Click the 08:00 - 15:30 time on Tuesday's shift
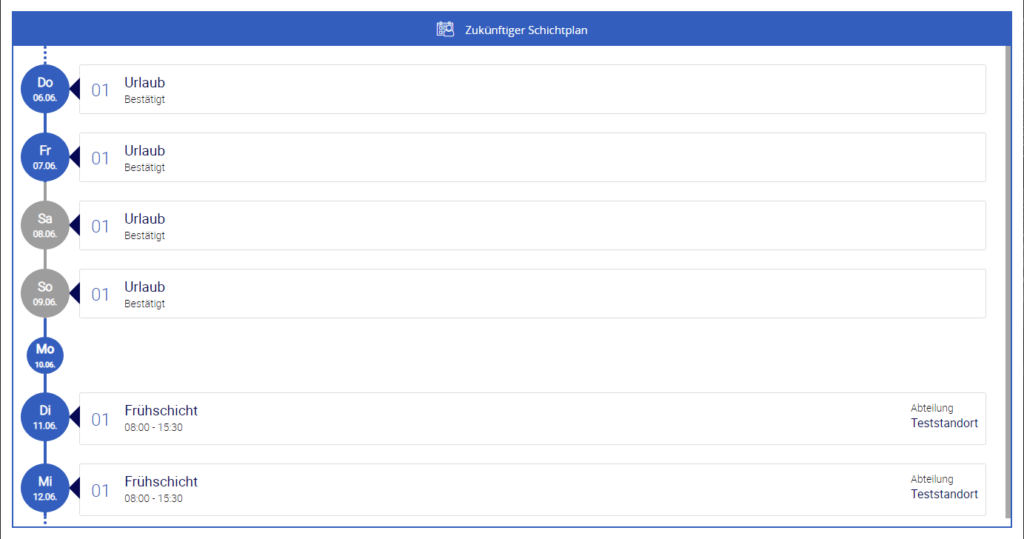 coord(153,427)
